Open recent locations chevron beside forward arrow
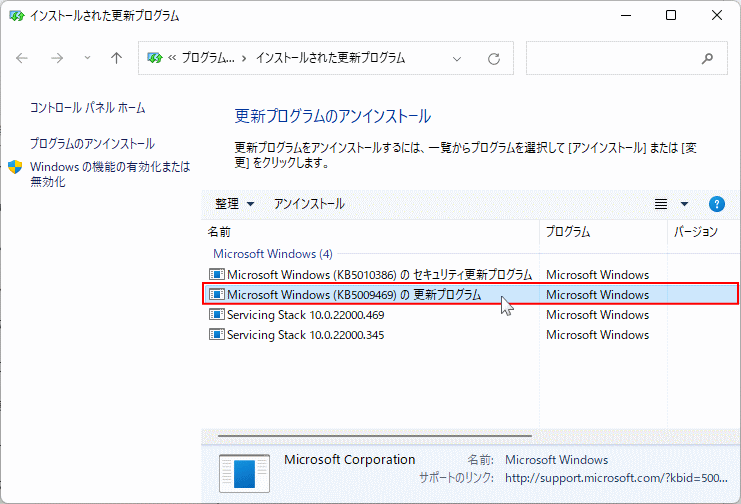This screenshot has height=504, width=741. click(87, 58)
